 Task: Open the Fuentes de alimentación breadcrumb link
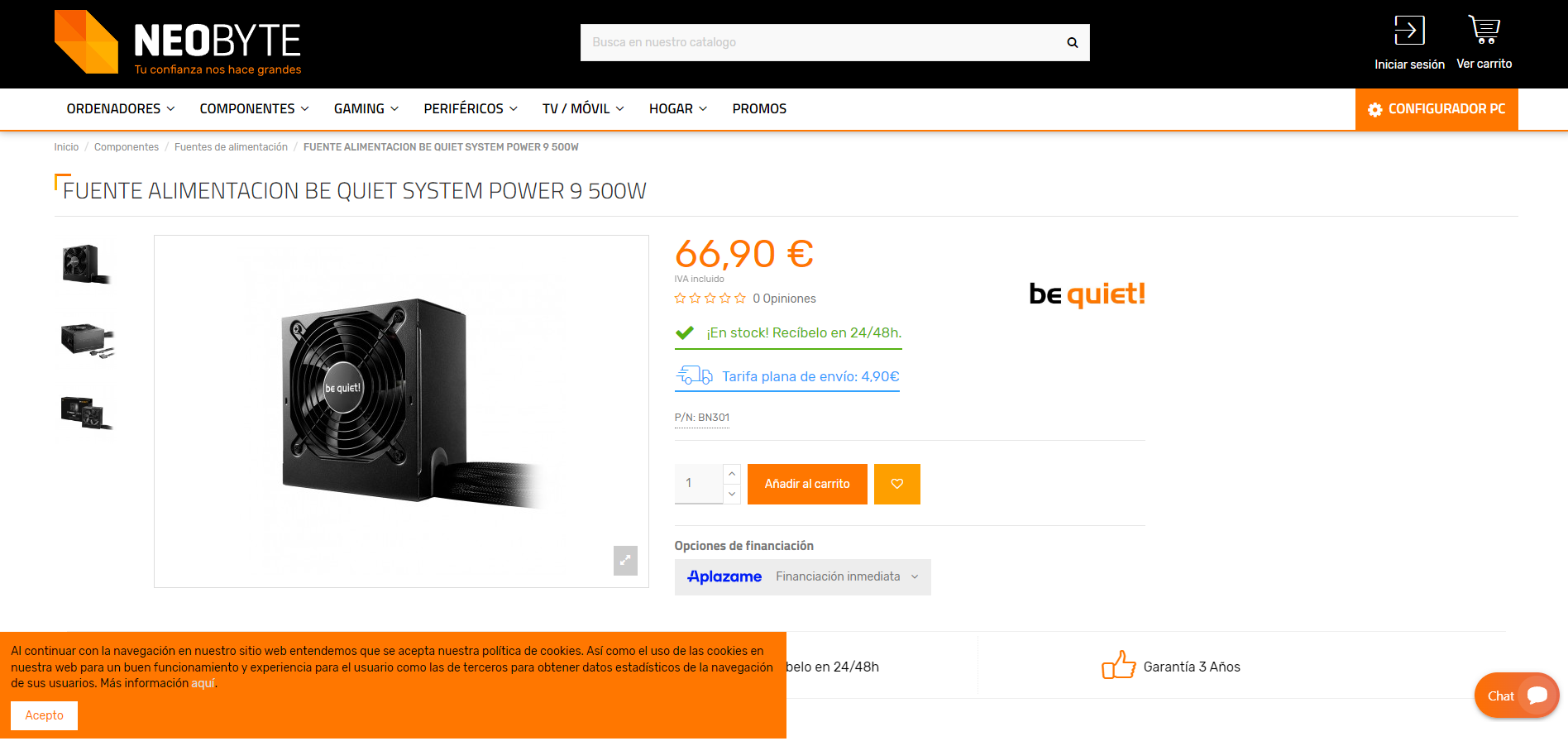[x=231, y=147]
